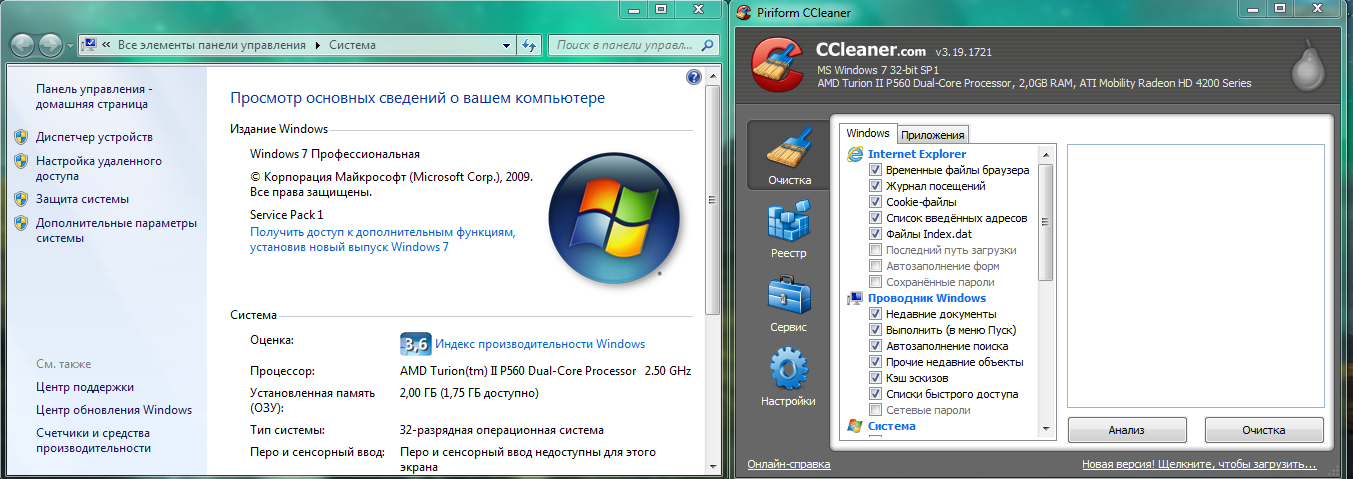Open recent pages dropdown next to nav arrows
Screen dimensions: 1353x479
pos(69,45)
